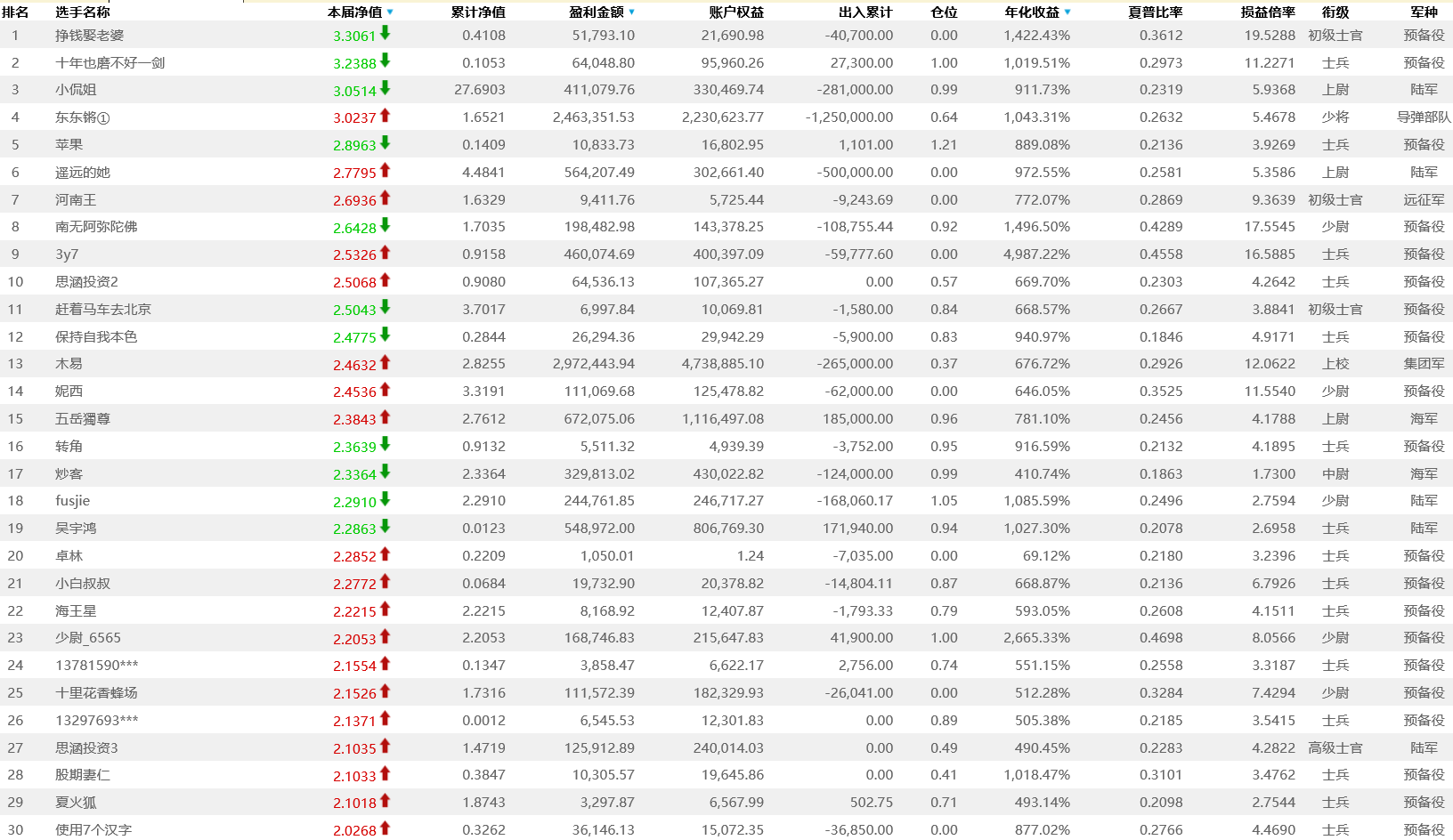This screenshot has width=1453, height=840.
Task: Select contestant name 南无阿弥陀佛
Action: pos(96,227)
